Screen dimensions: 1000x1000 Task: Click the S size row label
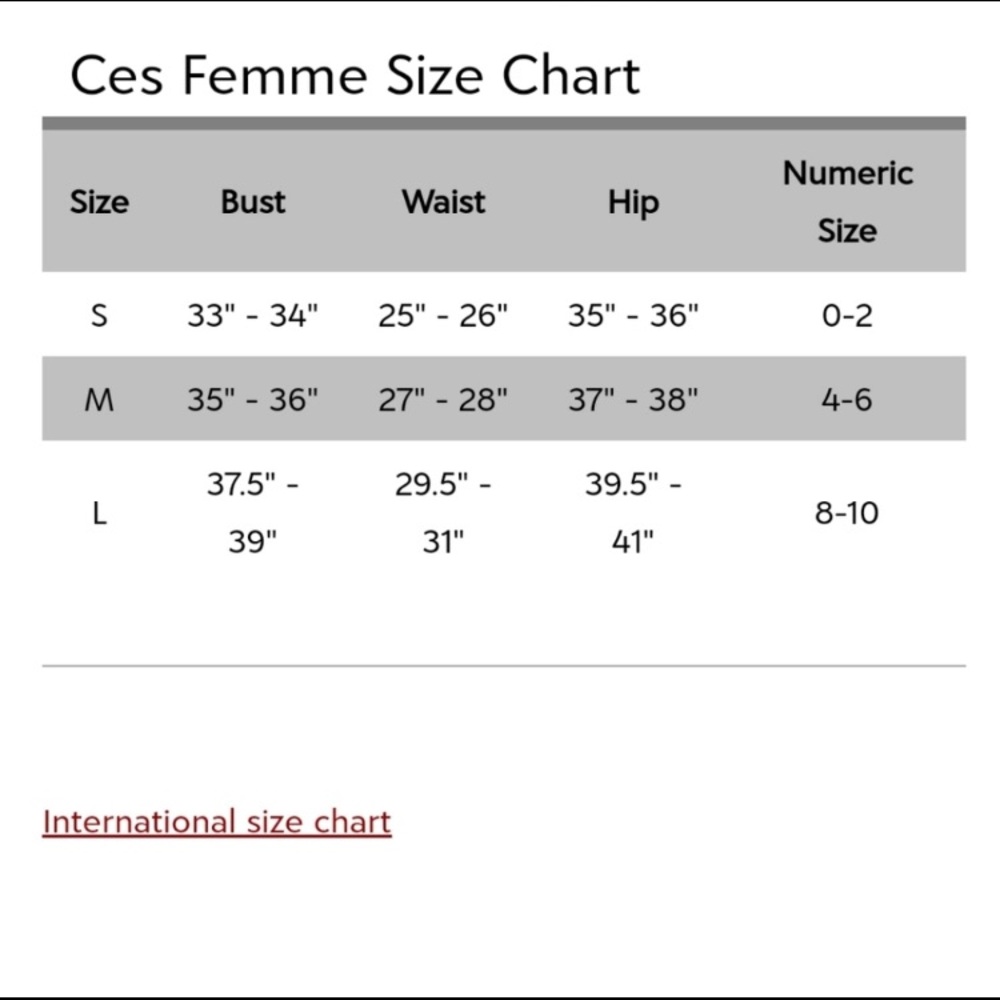pos(99,315)
